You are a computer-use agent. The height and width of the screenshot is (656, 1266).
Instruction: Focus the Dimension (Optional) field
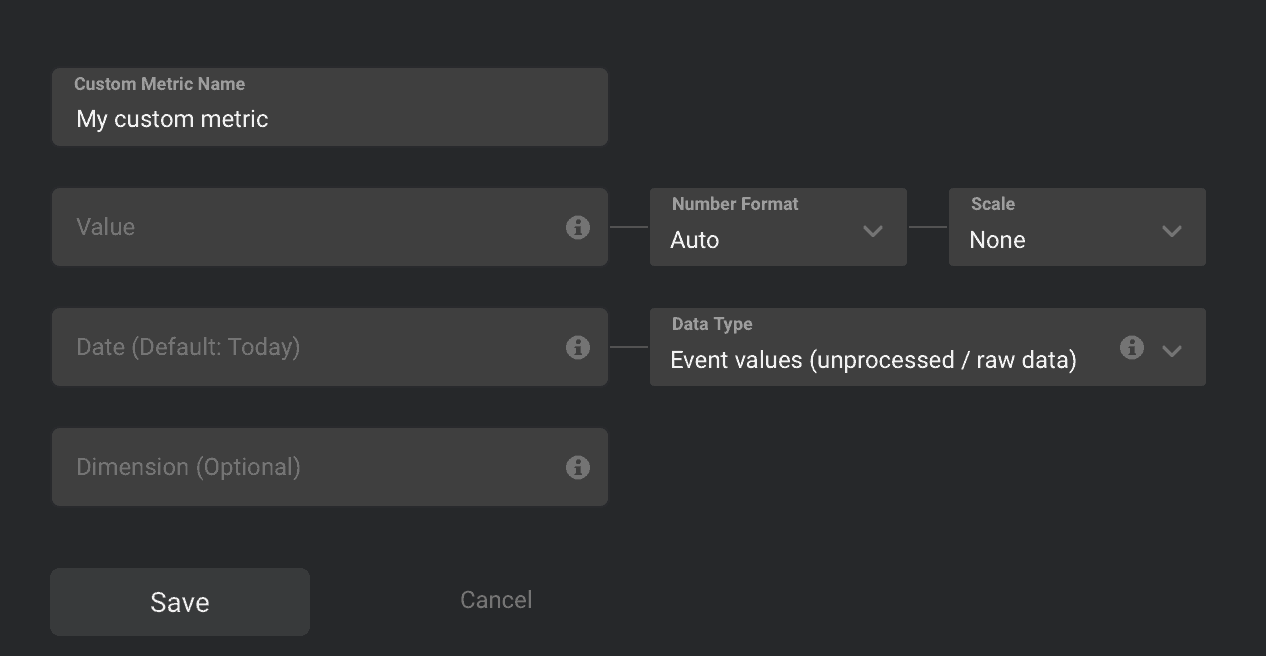pos(300,467)
